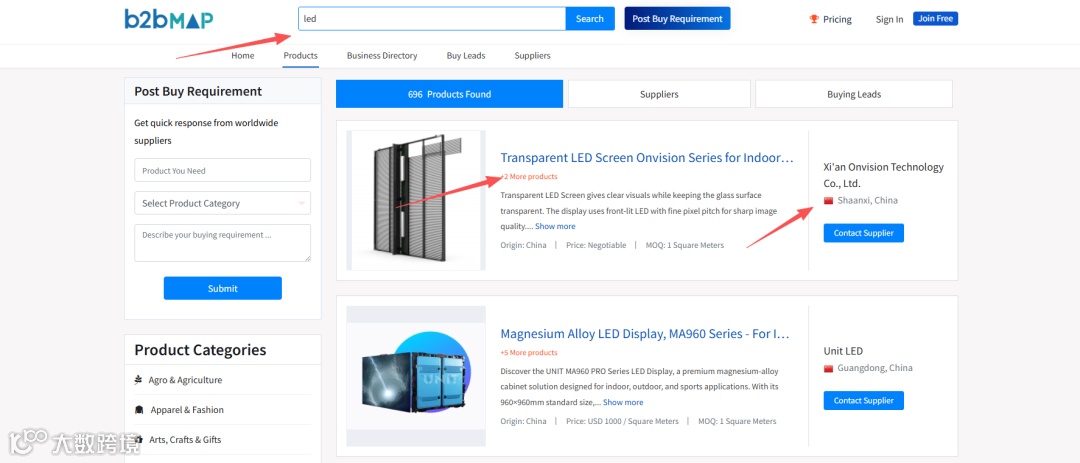1080x463 pixels.
Task: Click the Apparel & Fashion category icon
Action: click(x=138, y=410)
